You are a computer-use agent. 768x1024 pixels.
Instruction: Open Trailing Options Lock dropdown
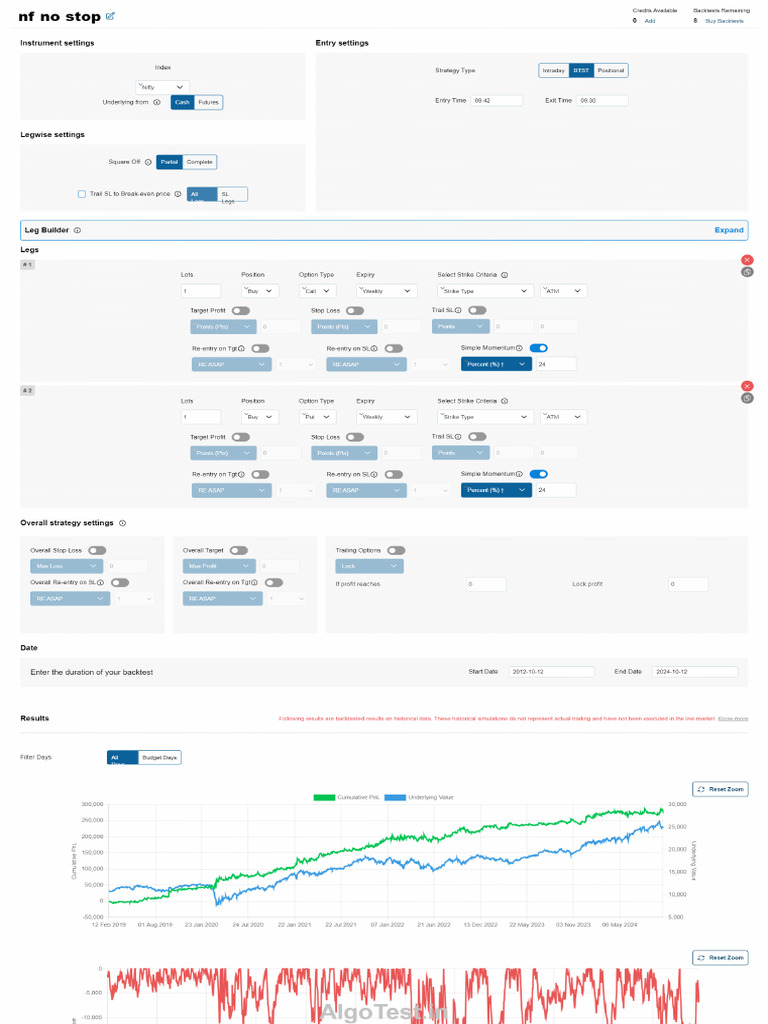tap(369, 566)
